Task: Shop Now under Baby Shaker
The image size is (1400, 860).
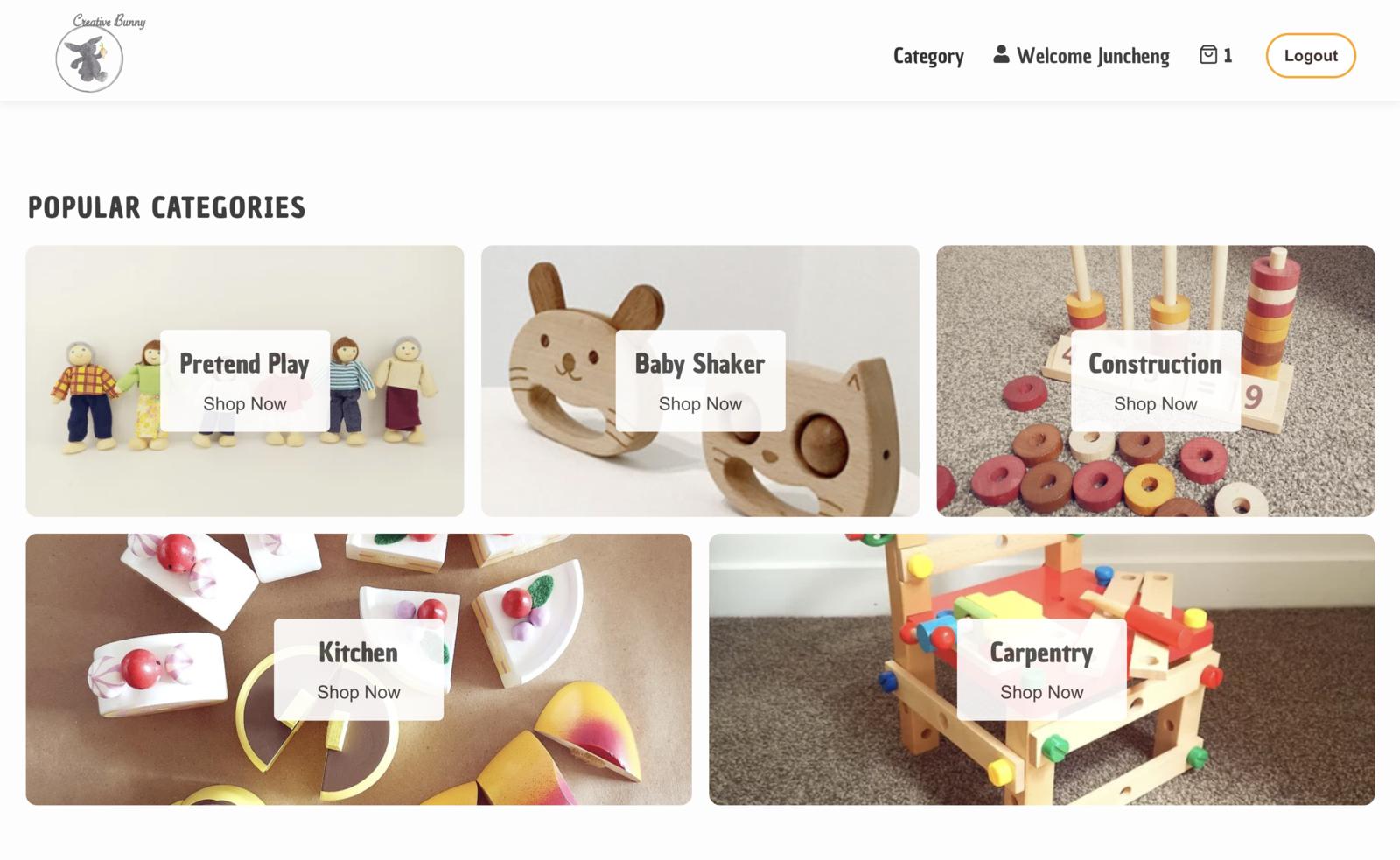Action: pos(700,404)
